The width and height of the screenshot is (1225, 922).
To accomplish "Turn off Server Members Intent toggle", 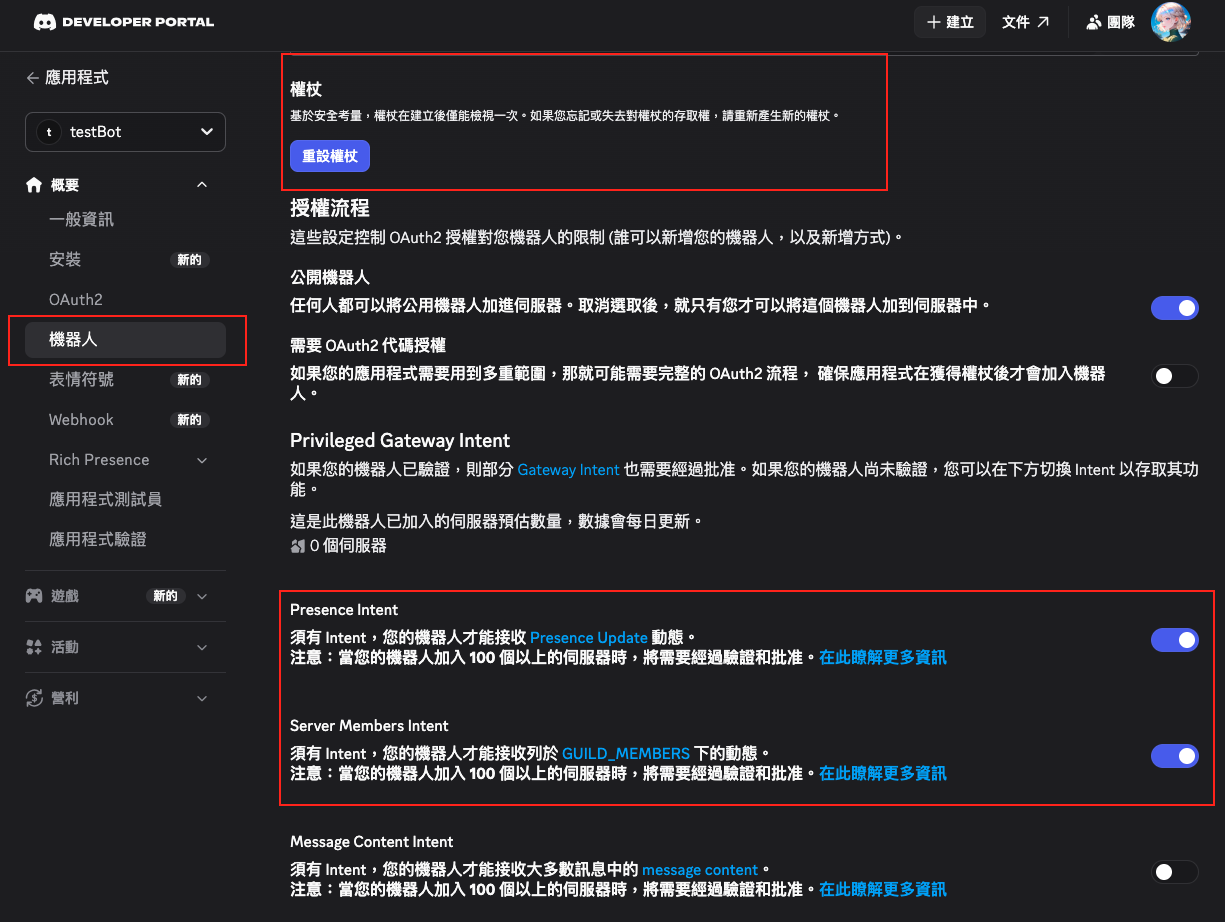I will pos(1174,756).
